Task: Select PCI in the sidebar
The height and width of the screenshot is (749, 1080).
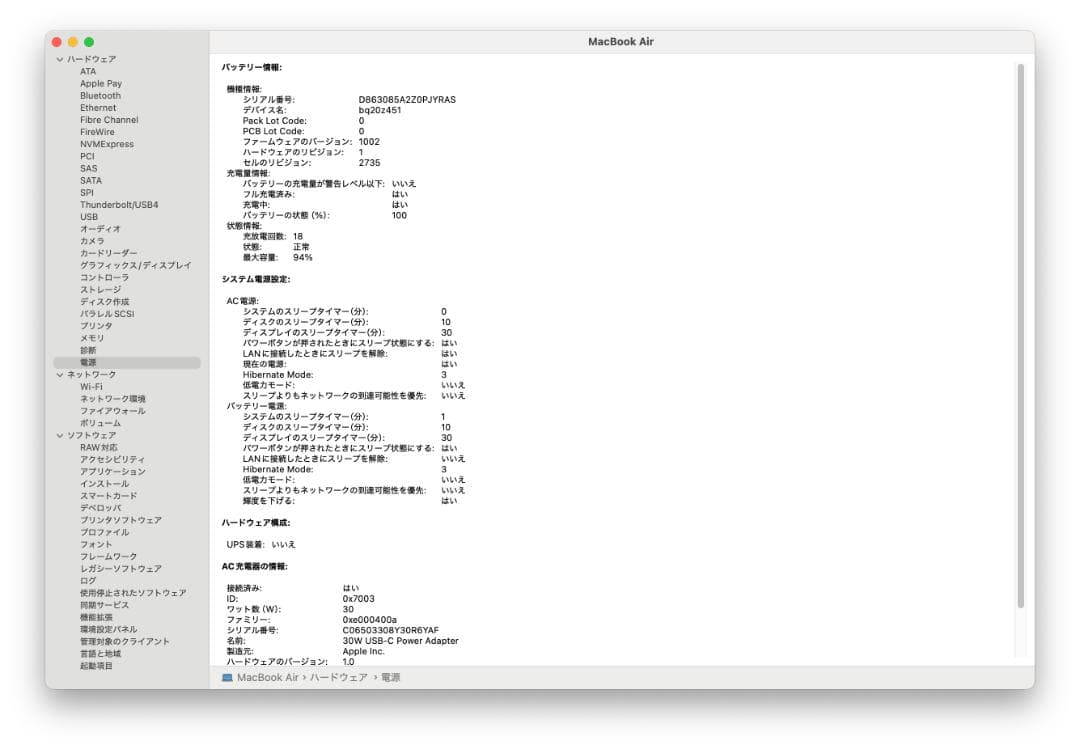Action: (87, 156)
